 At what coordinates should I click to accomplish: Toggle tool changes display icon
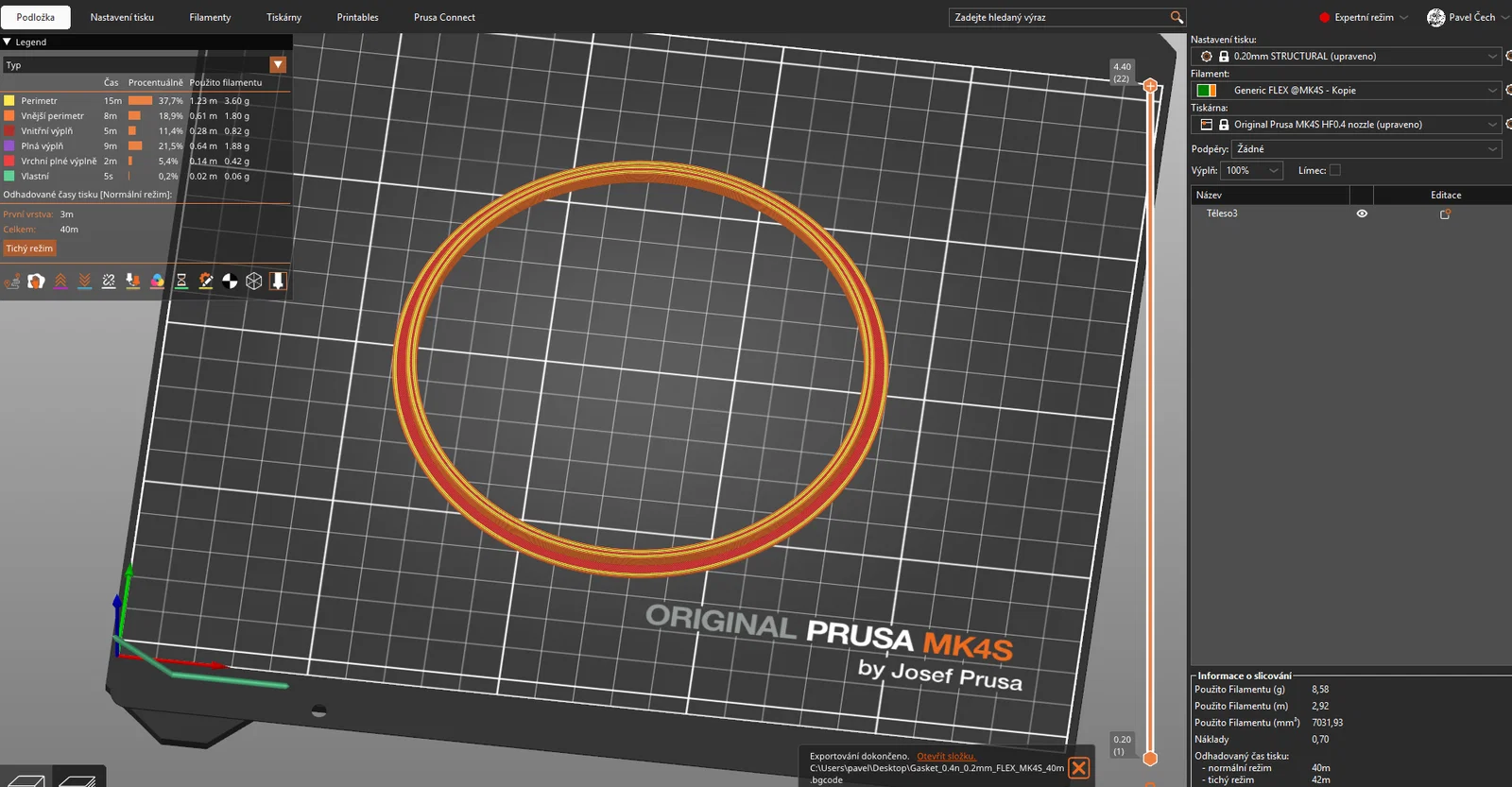coord(133,282)
